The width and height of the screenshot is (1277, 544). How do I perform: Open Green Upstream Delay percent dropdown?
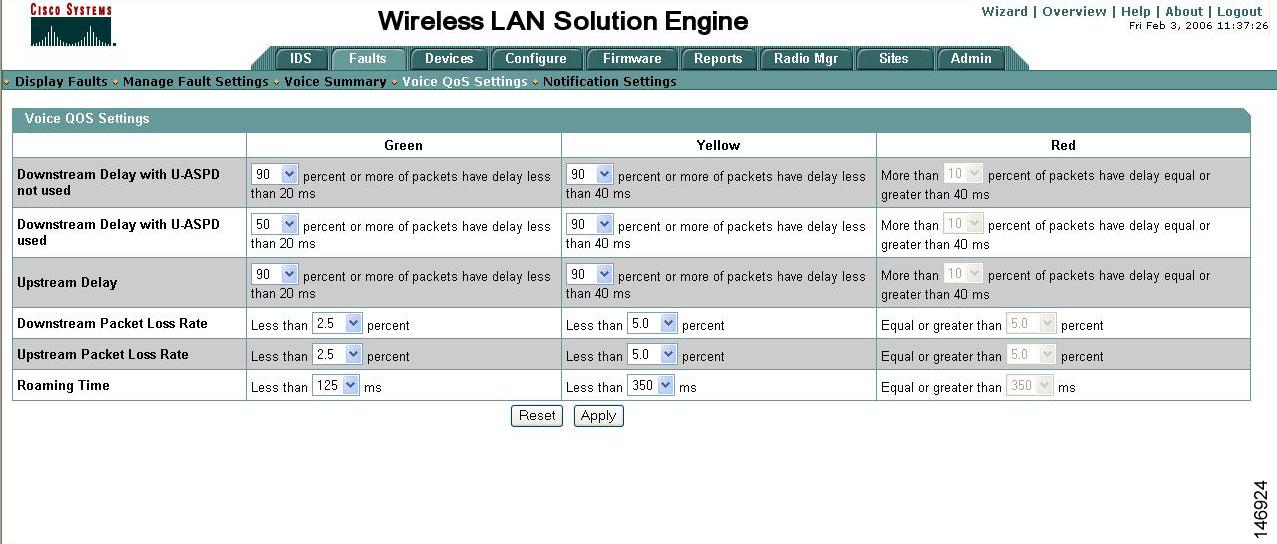click(275, 274)
